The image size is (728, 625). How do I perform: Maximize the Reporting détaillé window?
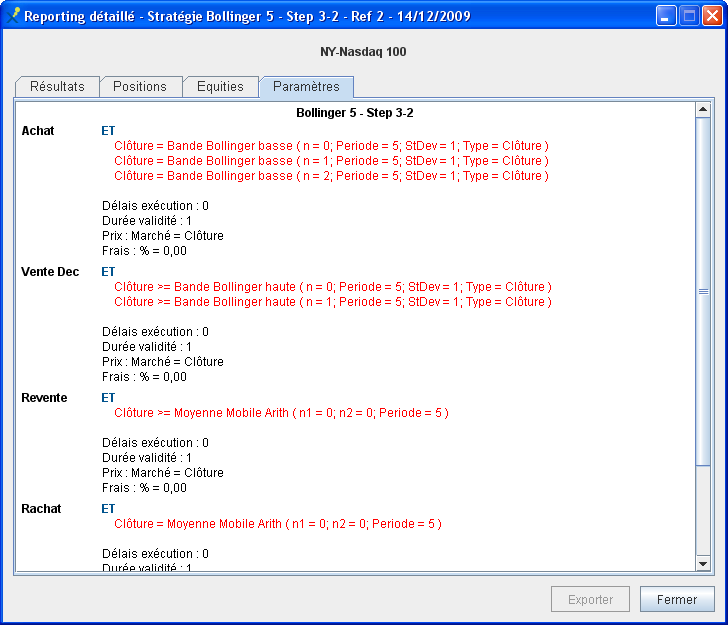tap(689, 16)
